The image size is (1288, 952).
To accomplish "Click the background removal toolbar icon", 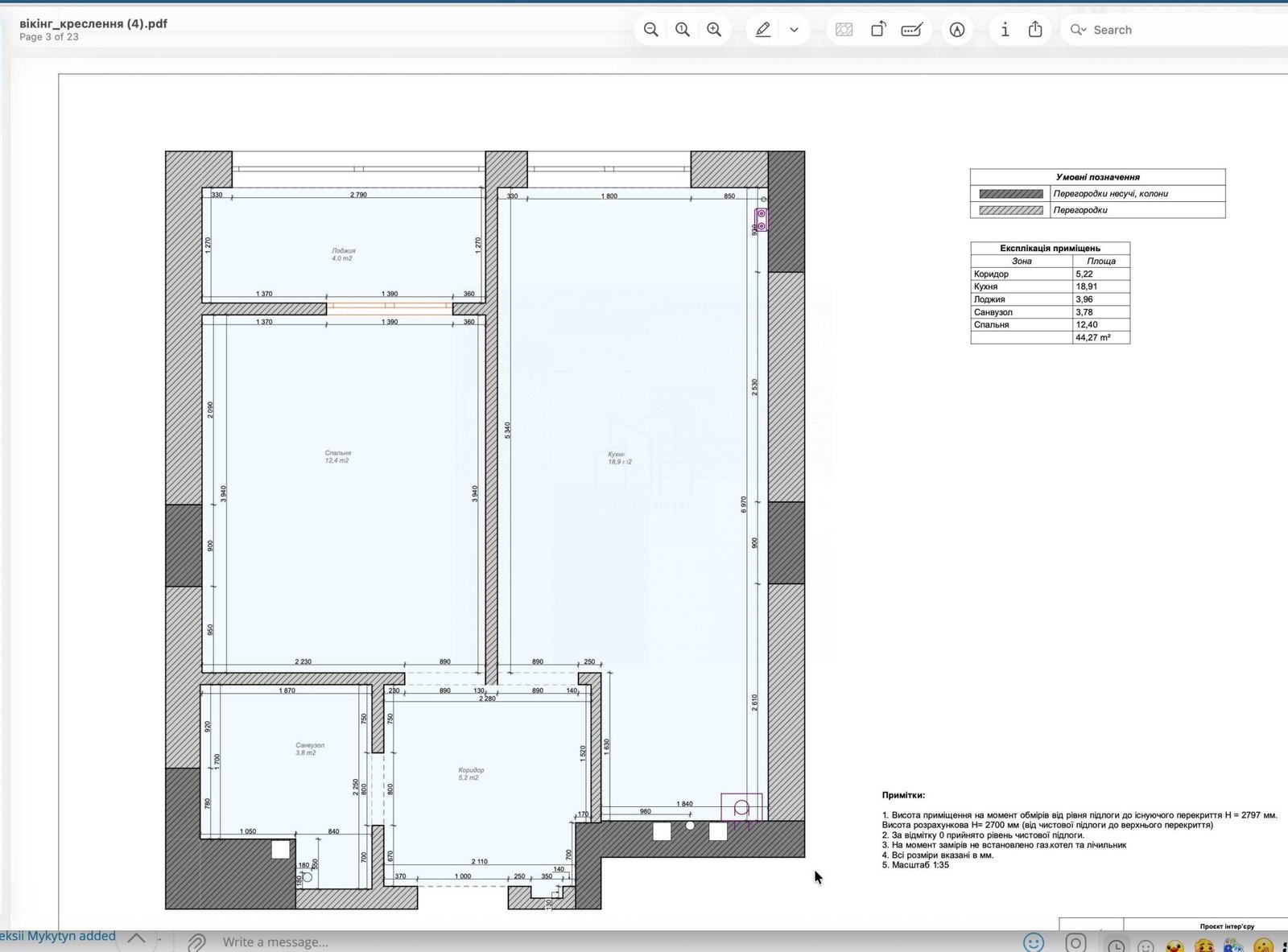I will 844,30.
